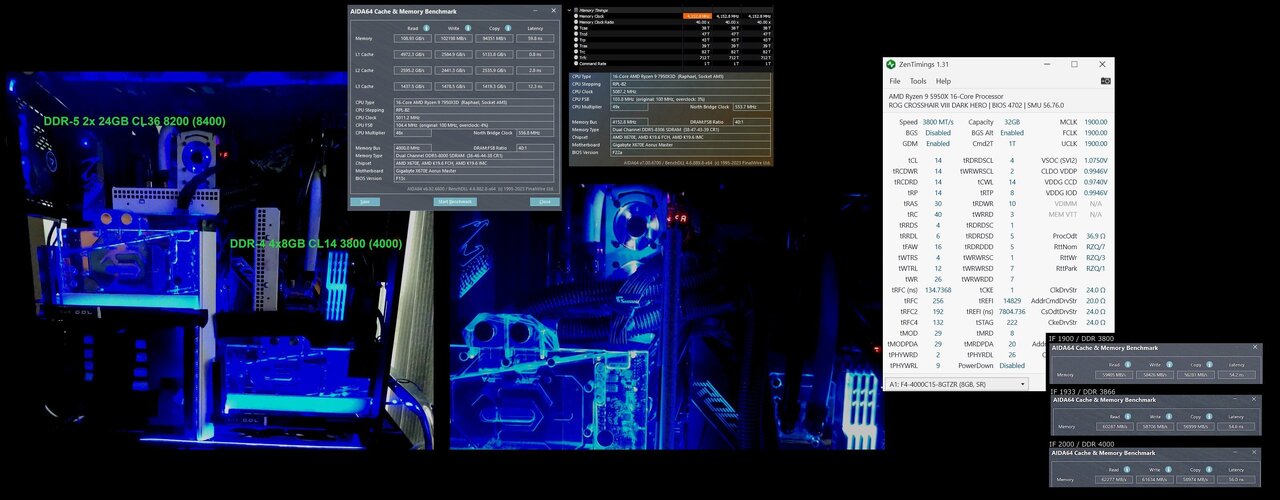This screenshot has width=1280, height=500.
Task: Click the ZenTimings camera screenshot icon
Action: [x=1105, y=81]
